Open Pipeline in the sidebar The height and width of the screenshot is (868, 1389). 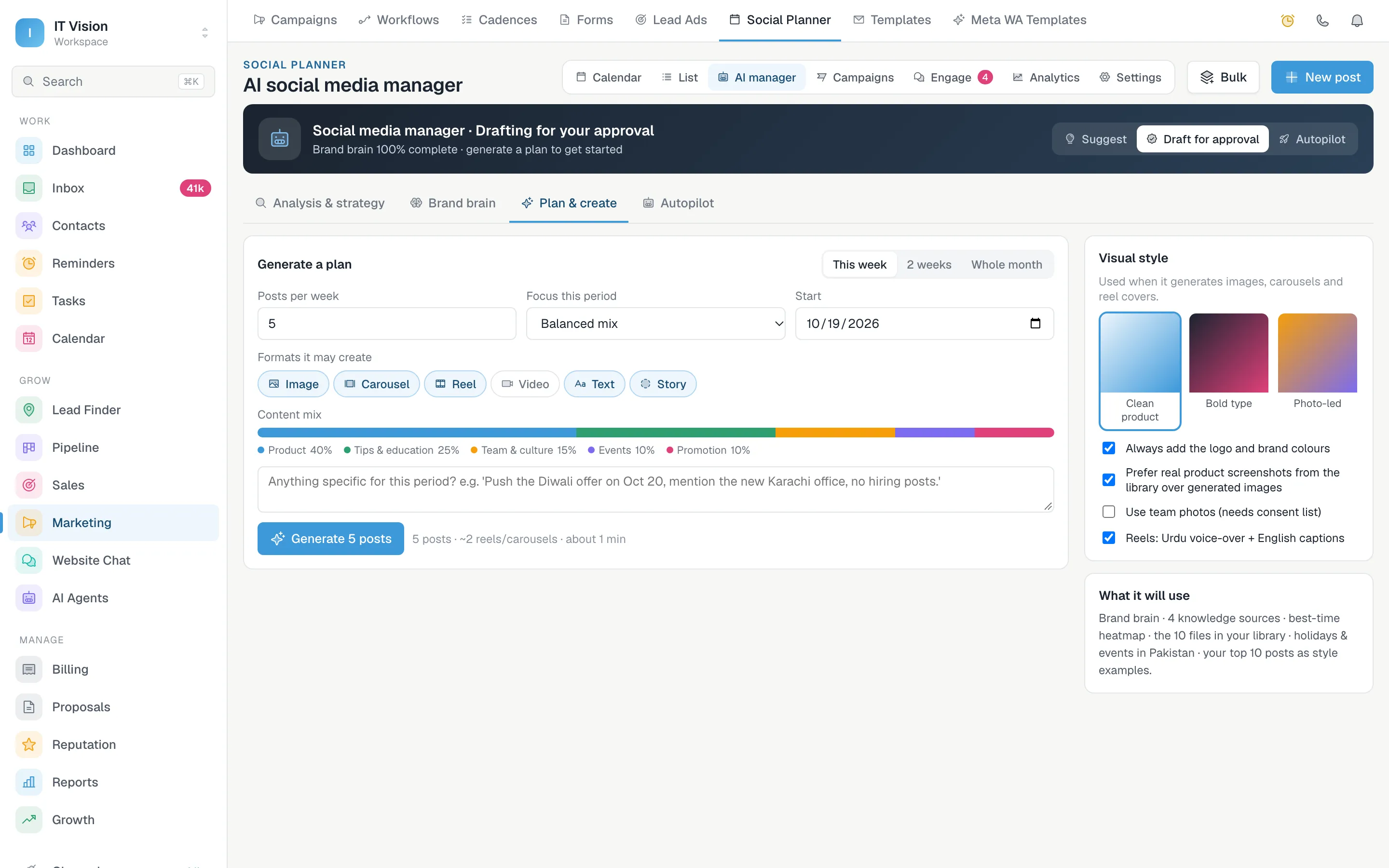pos(113,447)
